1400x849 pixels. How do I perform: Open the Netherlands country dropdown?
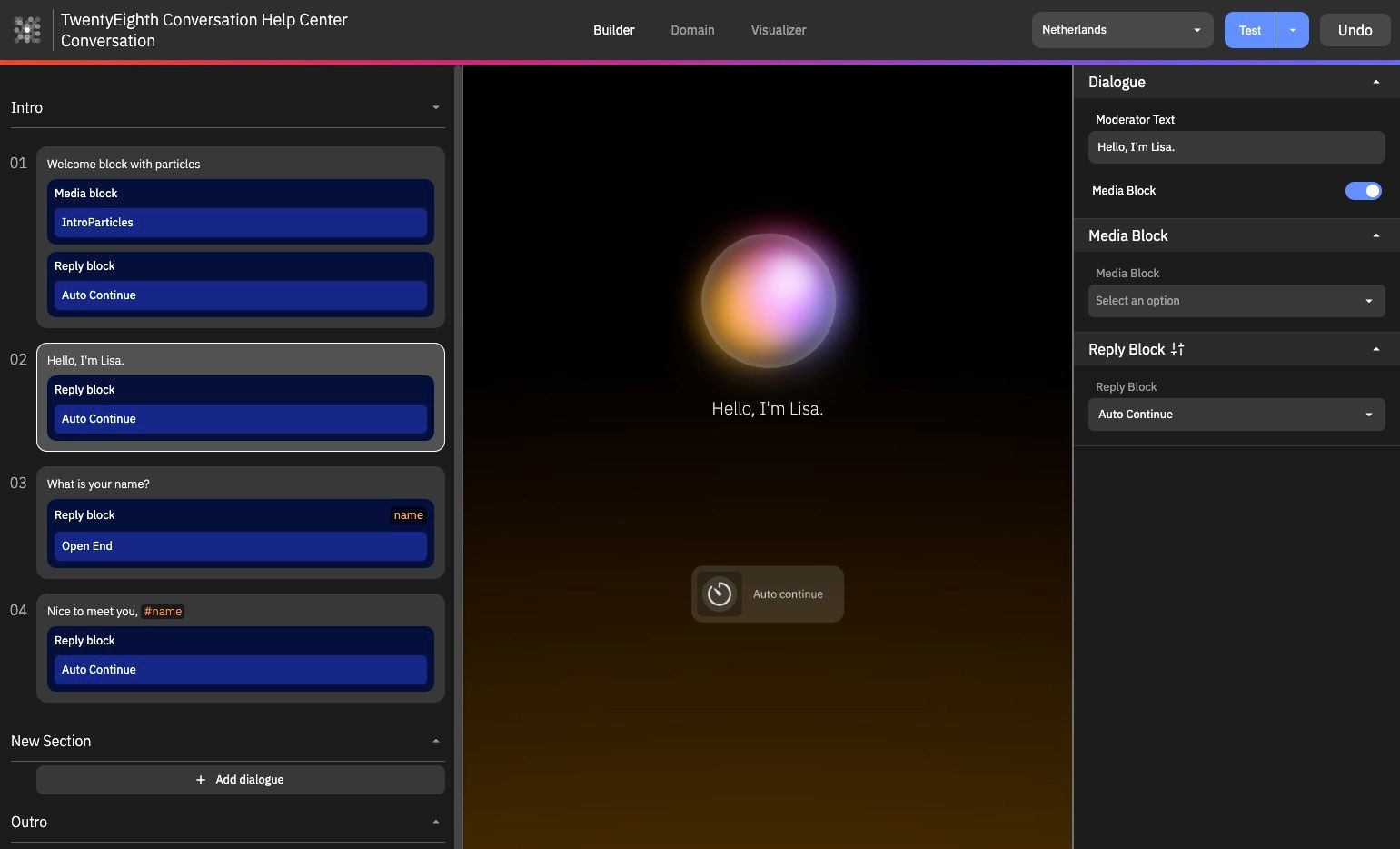[1122, 30]
